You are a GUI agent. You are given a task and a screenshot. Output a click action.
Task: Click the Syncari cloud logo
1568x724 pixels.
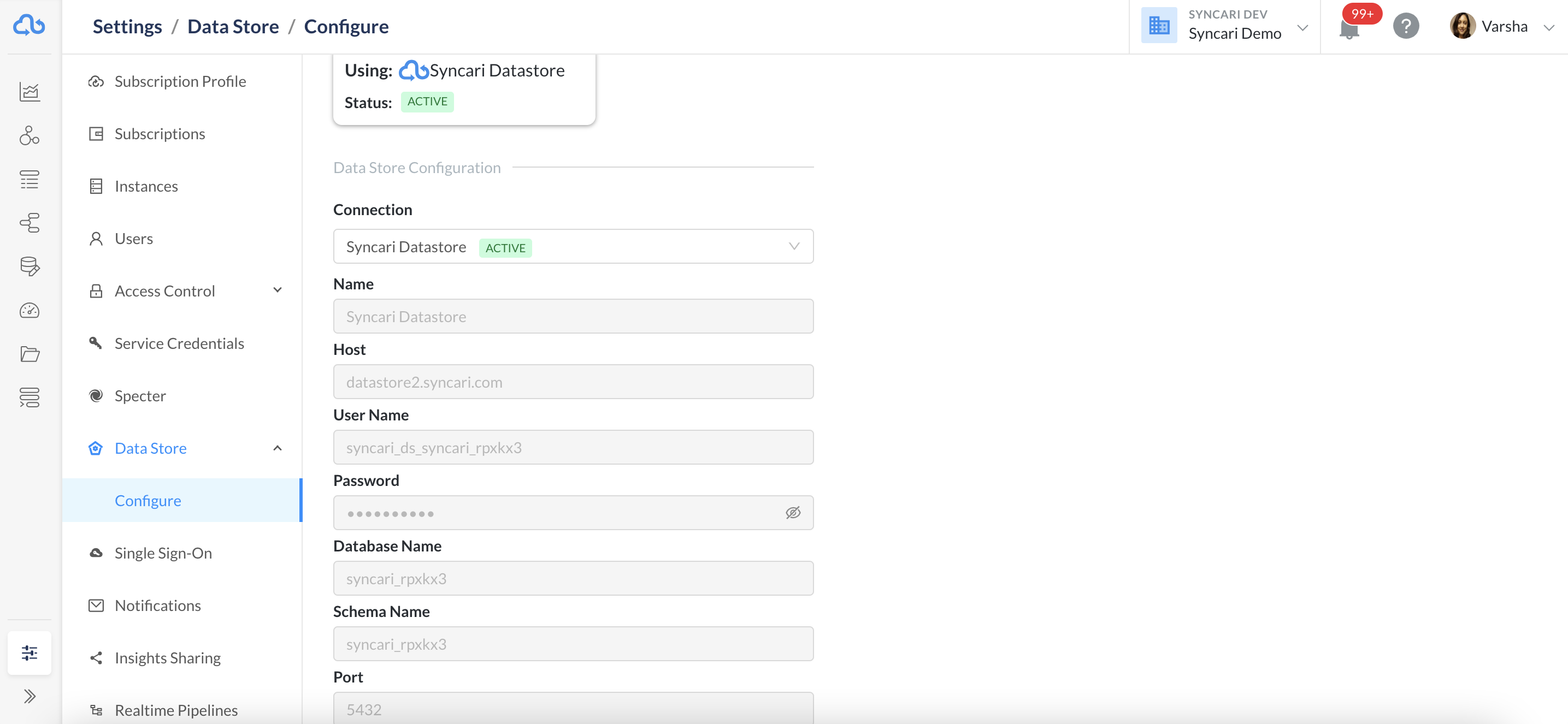(x=29, y=26)
